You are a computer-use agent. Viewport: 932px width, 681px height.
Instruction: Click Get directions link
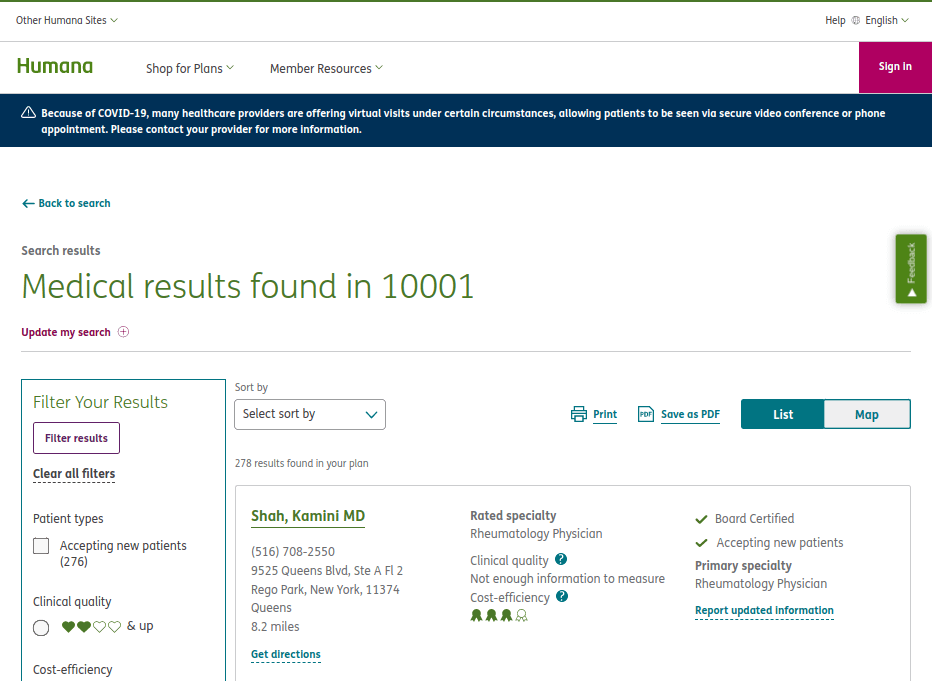click(286, 654)
